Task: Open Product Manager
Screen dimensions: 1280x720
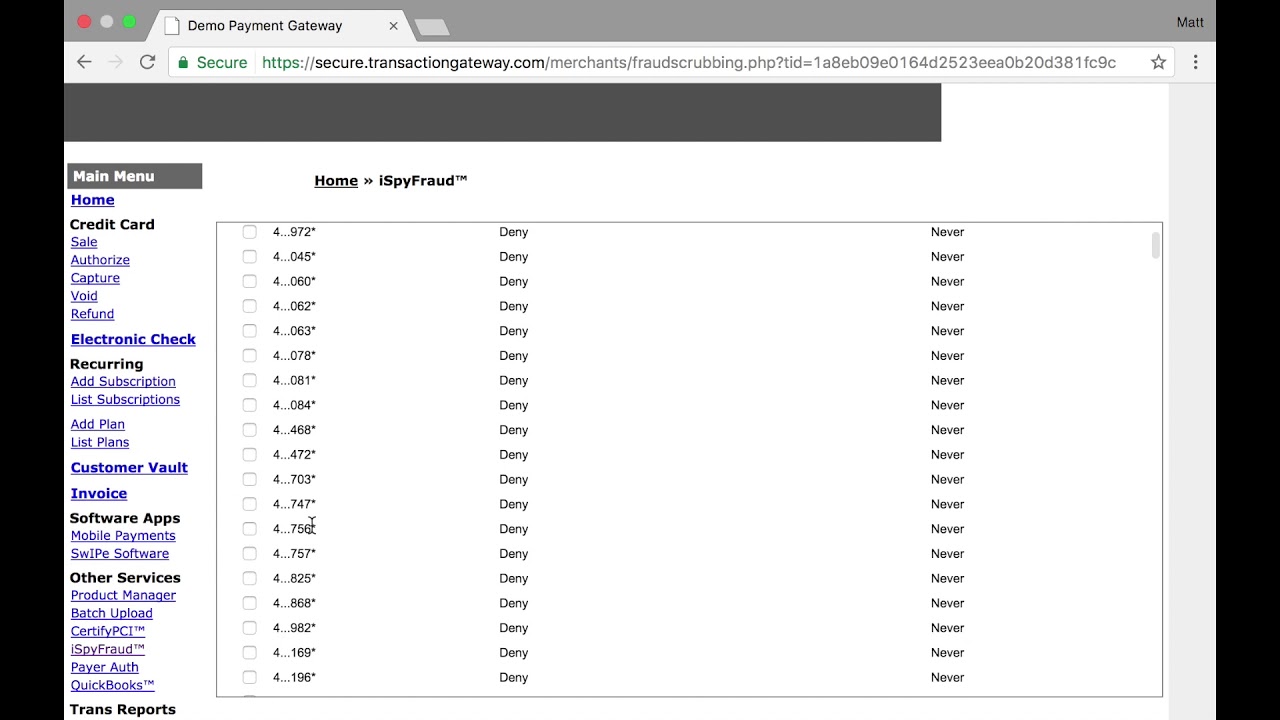Action: (x=123, y=596)
